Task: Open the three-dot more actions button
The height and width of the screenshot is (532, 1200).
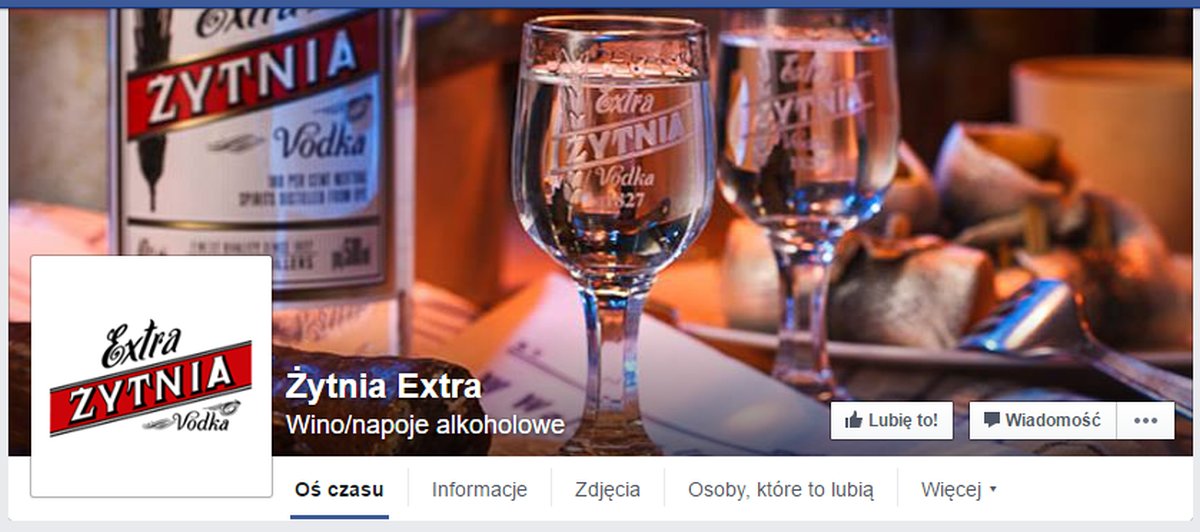Action: [x=1145, y=421]
